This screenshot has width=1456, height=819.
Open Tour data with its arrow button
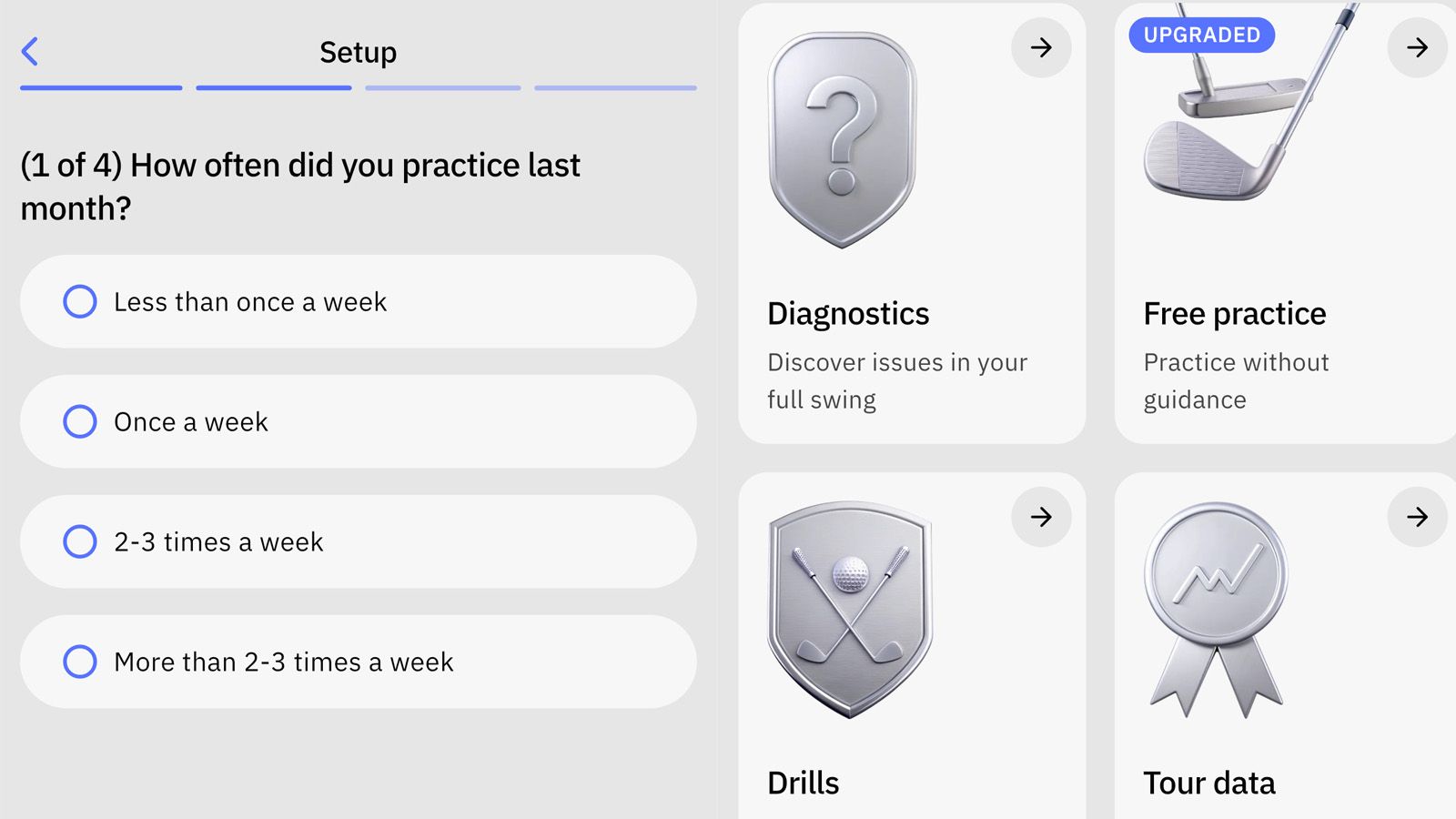coord(1417,517)
